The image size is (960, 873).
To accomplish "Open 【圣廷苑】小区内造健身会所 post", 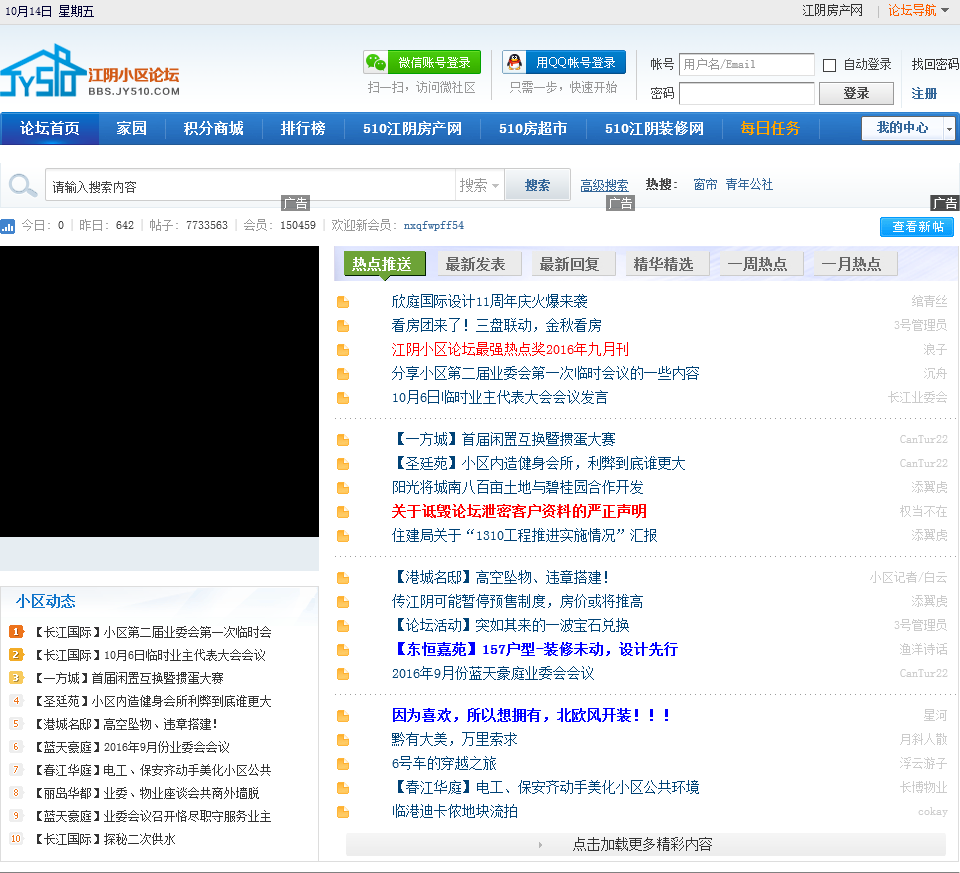I will click(x=538, y=463).
